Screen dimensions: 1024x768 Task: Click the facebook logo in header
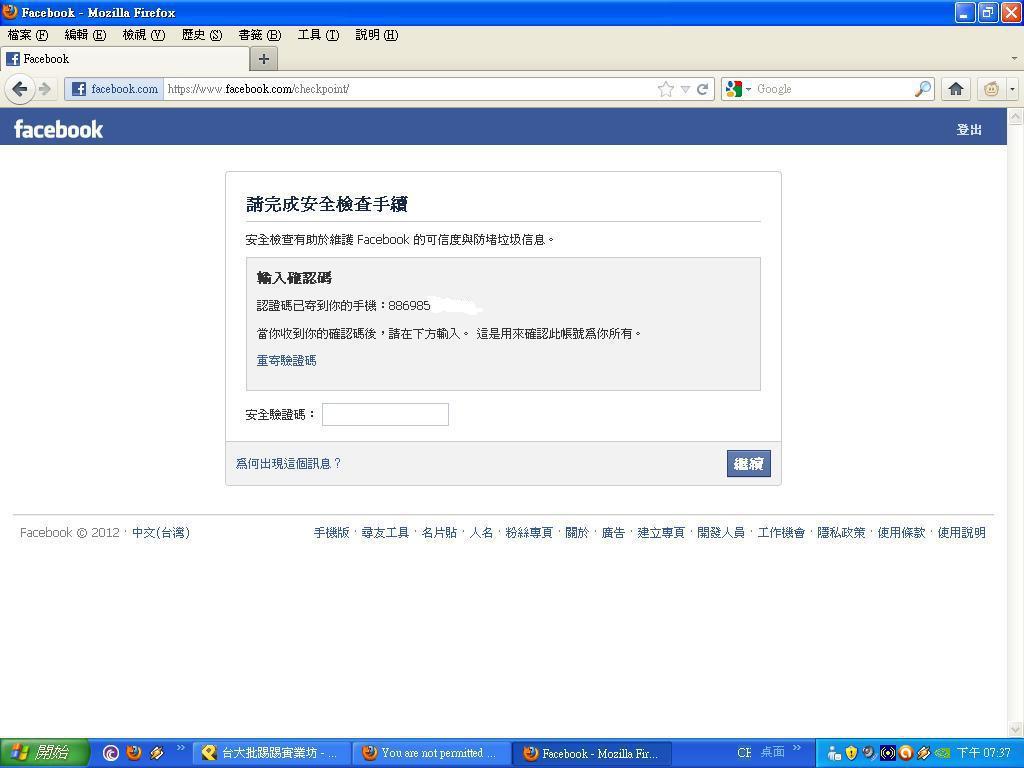(59, 129)
